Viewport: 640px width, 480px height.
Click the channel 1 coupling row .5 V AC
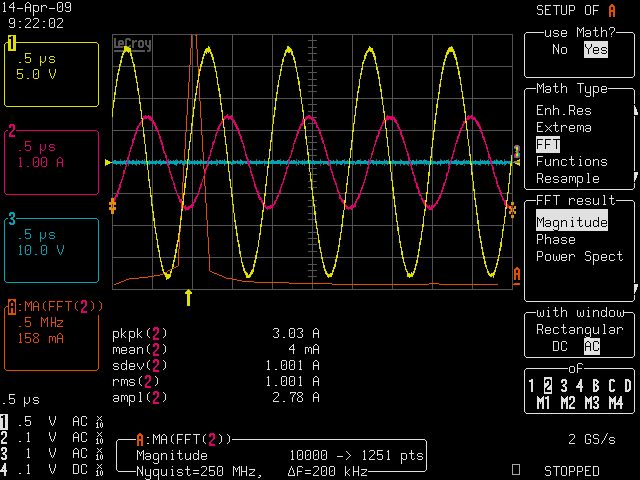pyautogui.click(x=52, y=422)
